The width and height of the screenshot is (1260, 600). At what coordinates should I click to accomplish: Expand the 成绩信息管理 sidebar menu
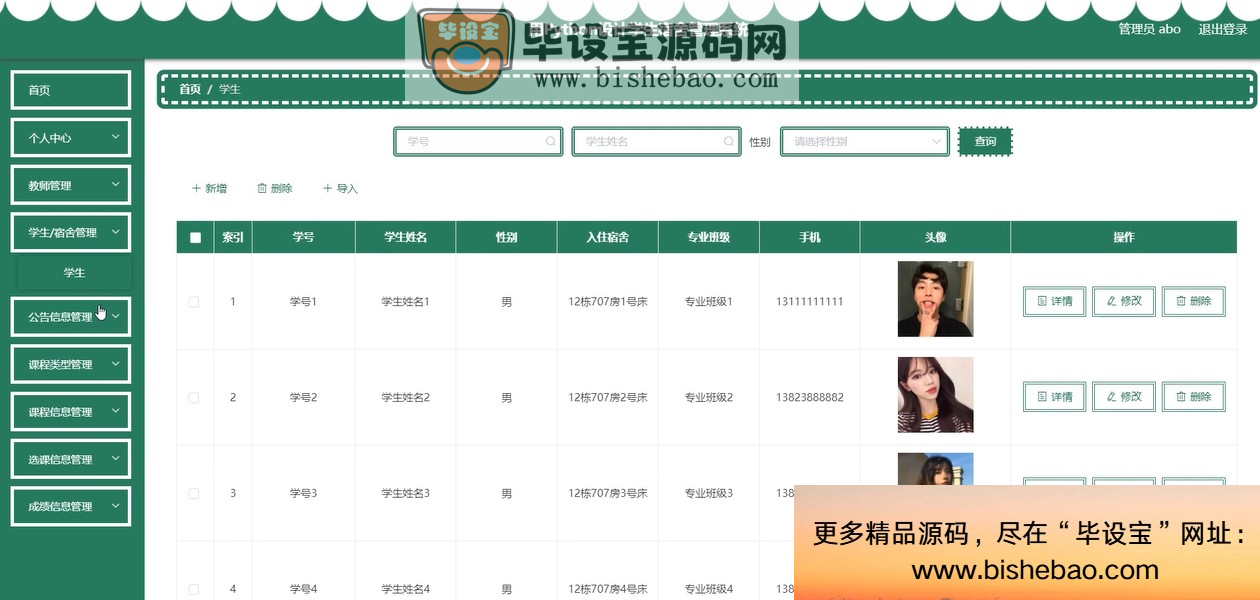pos(71,506)
